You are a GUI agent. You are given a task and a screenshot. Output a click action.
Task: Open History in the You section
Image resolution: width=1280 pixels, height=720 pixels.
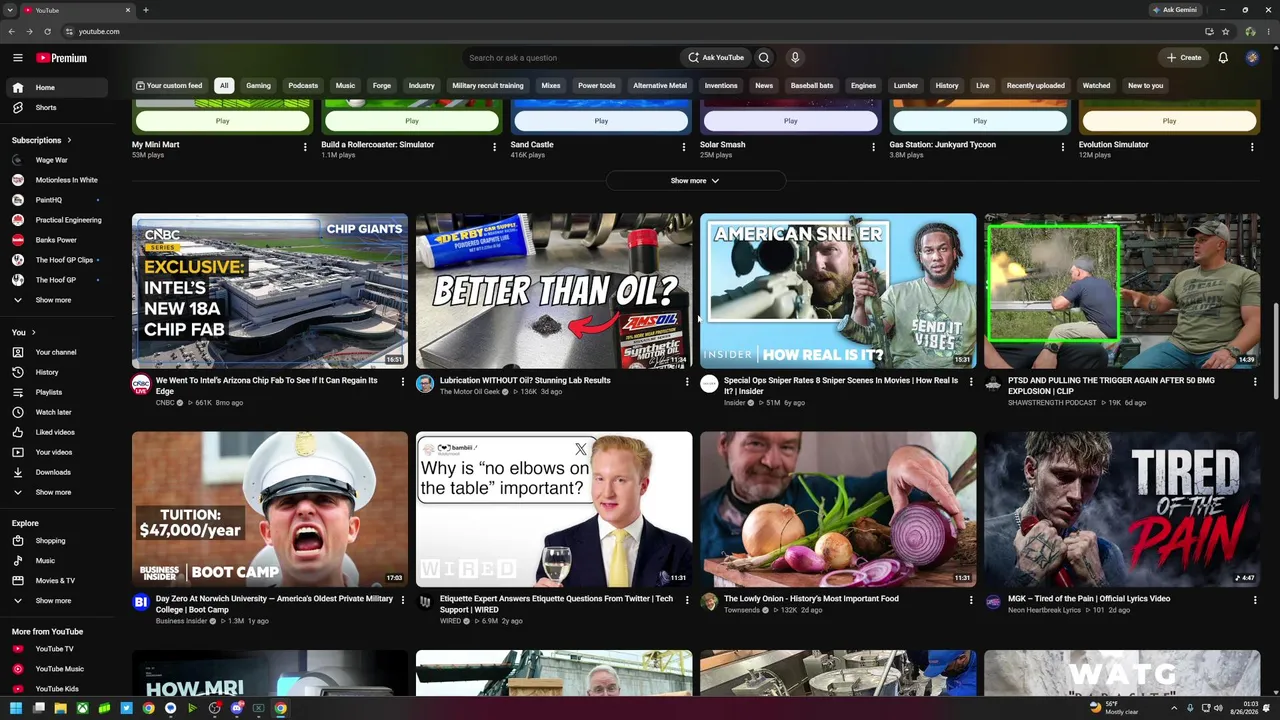[x=56, y=372]
